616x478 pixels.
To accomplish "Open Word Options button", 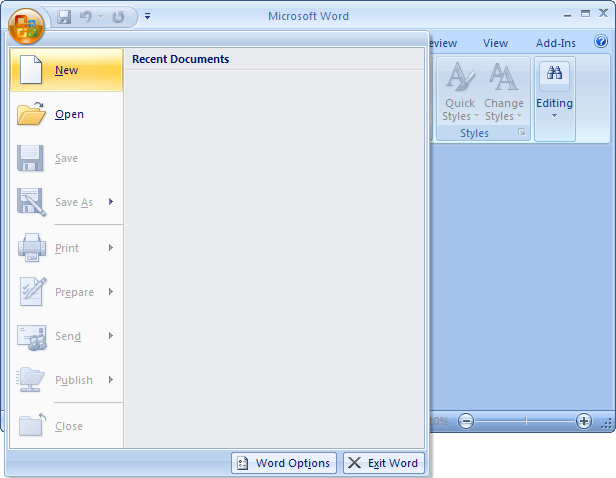I will [x=284, y=463].
